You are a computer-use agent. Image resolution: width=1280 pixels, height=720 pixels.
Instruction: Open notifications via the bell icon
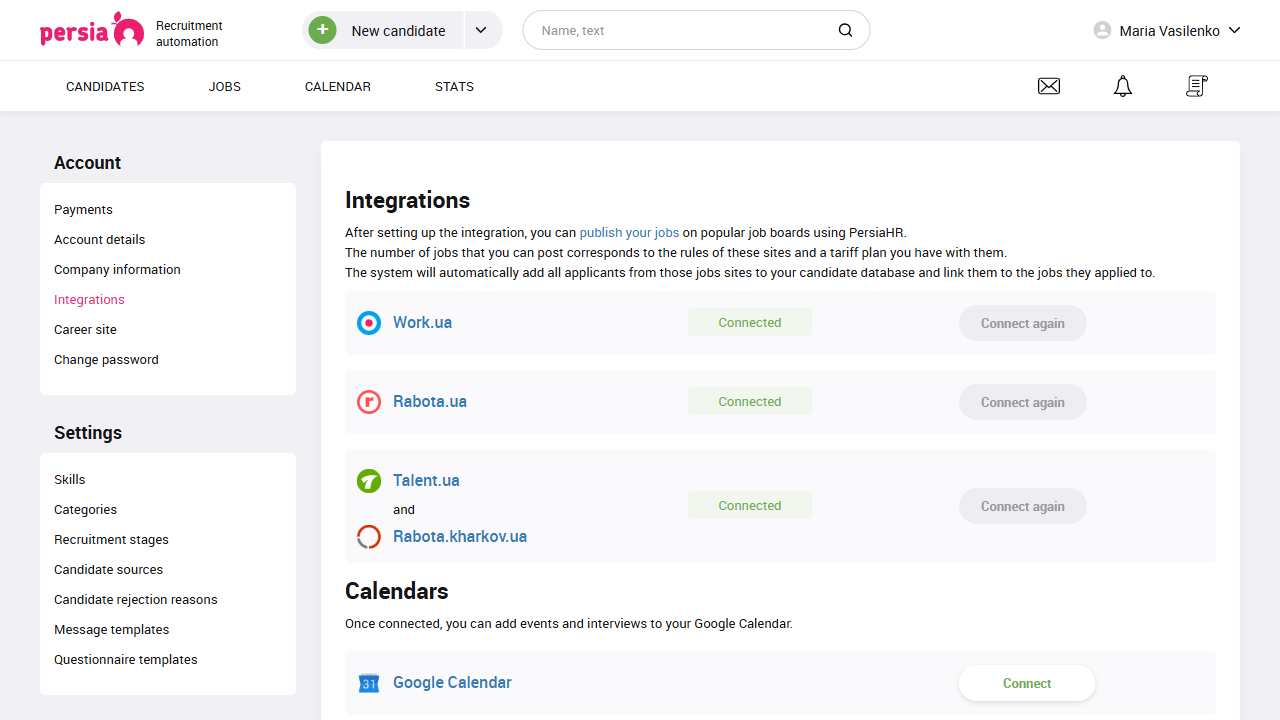pos(1122,86)
